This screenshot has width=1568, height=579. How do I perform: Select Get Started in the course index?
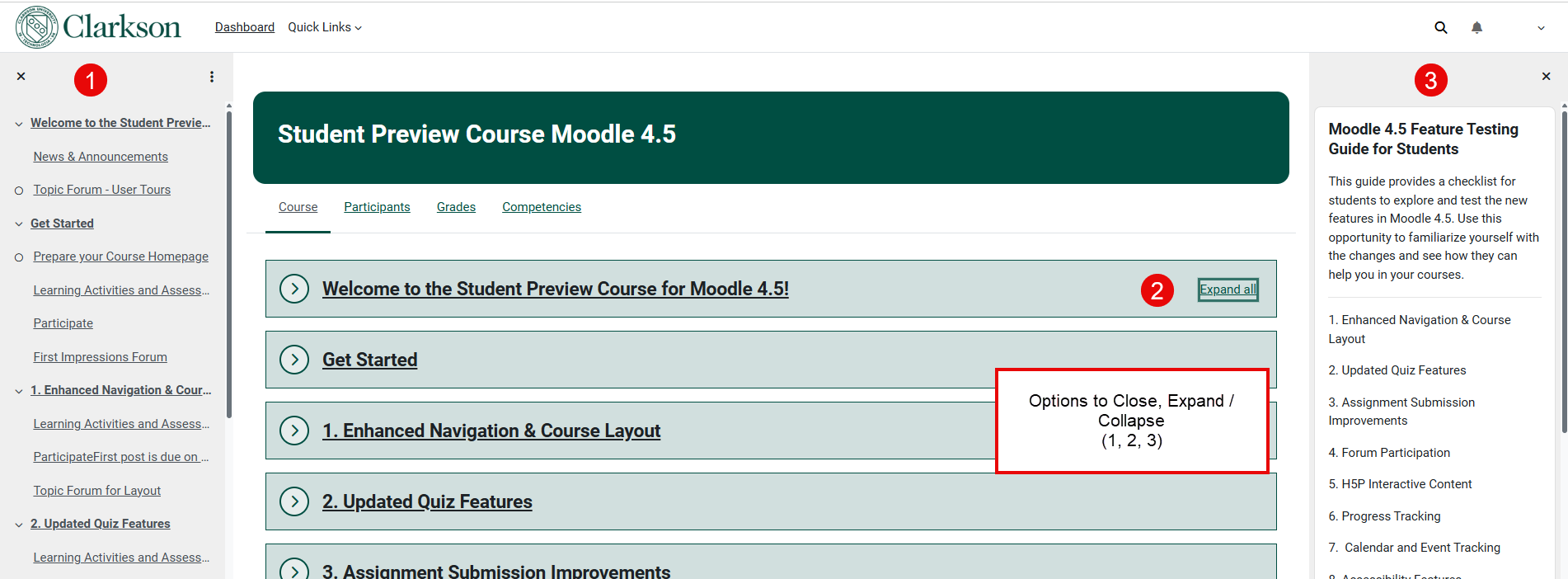coord(62,224)
